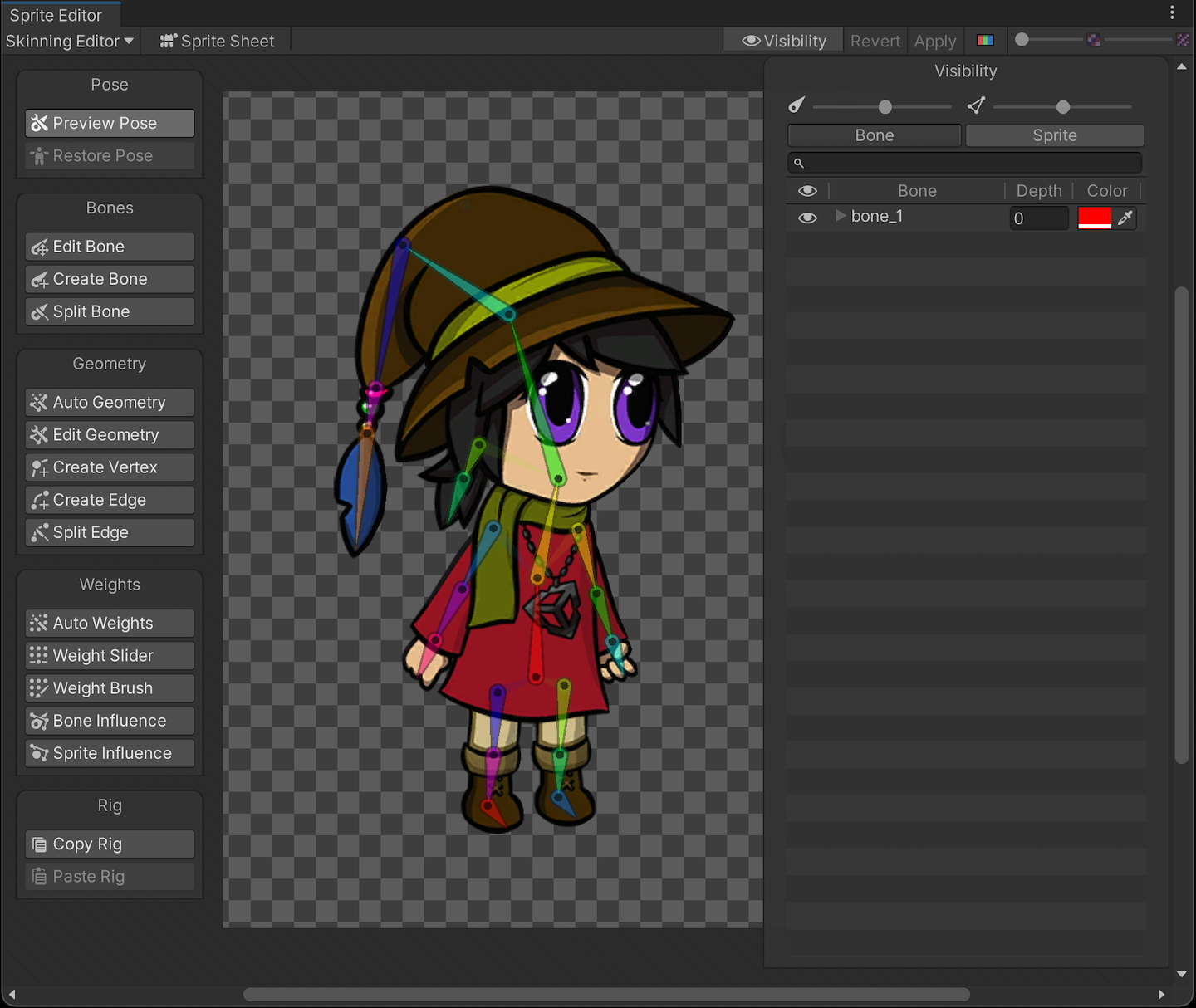Screen dimensions: 1196x1008
Task: Click the Sprite Sheet toolbar button
Action: point(217,41)
